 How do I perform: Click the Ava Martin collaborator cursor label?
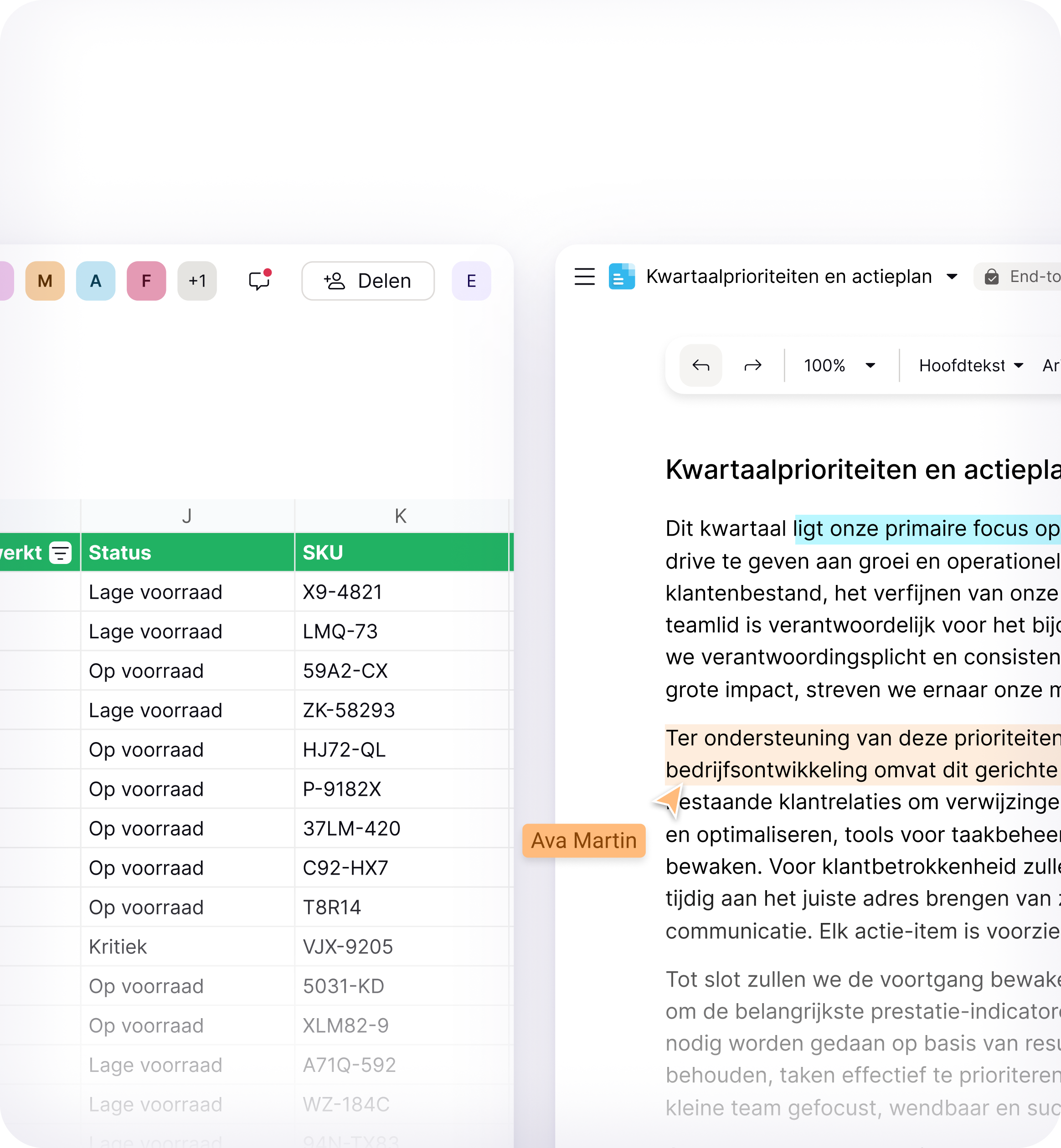584,840
